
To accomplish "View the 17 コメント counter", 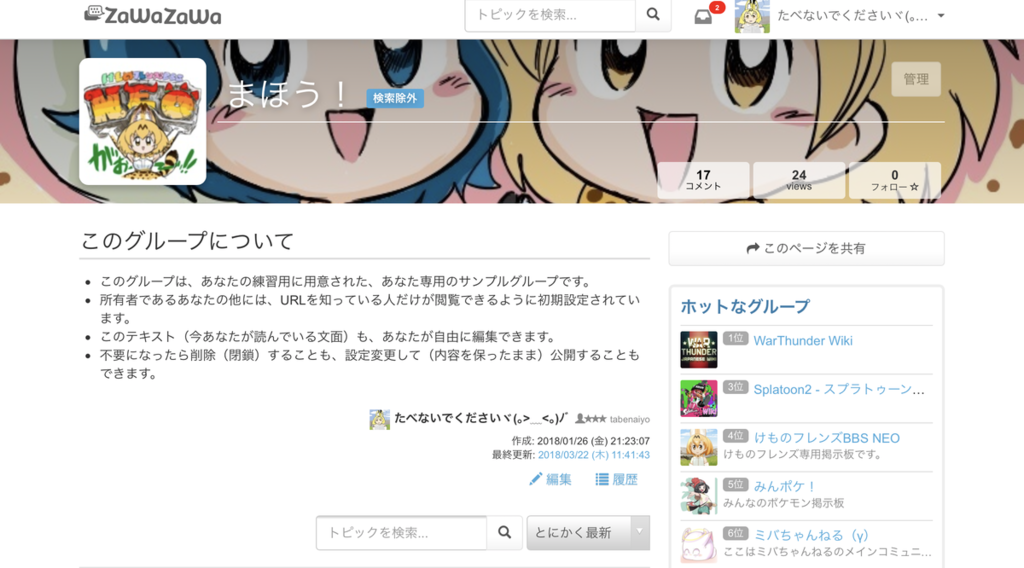I will [x=703, y=180].
